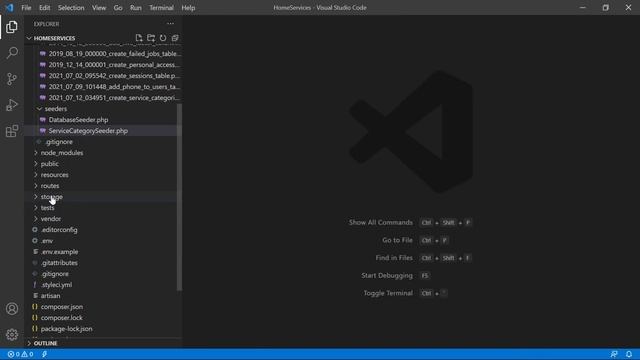Open the Go menu
The image size is (640, 360).
(x=118, y=8)
